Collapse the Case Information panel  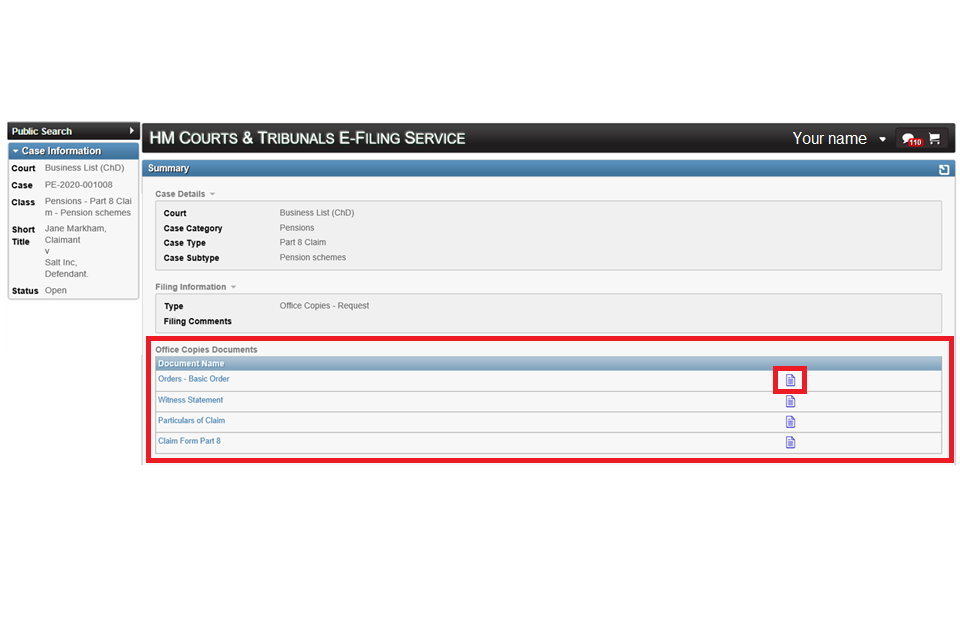click(x=15, y=150)
